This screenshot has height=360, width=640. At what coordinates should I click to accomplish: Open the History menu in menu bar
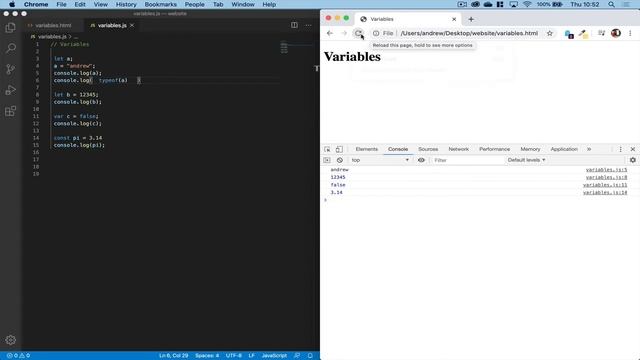pyautogui.click(x=126, y=4)
